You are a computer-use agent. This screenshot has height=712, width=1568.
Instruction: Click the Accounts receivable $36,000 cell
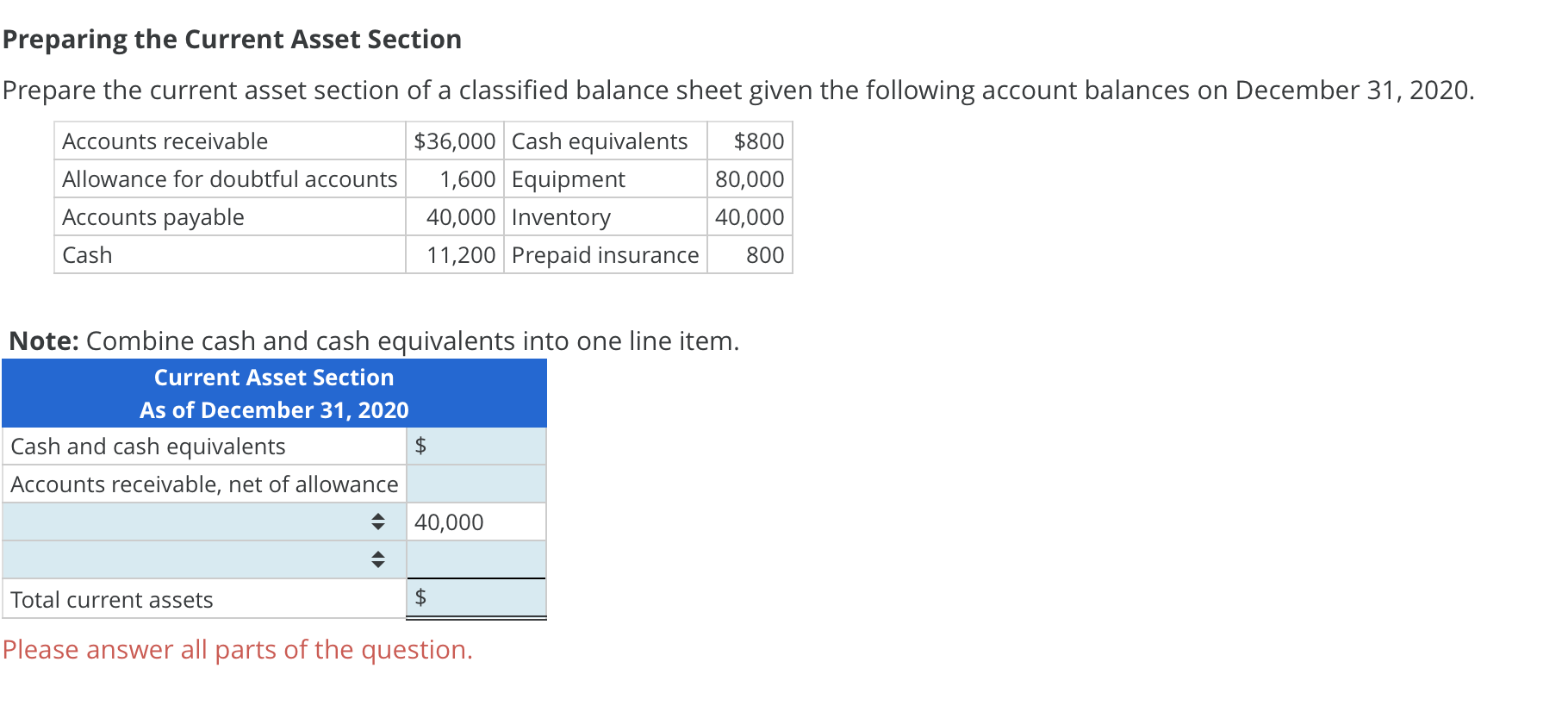pos(454,141)
